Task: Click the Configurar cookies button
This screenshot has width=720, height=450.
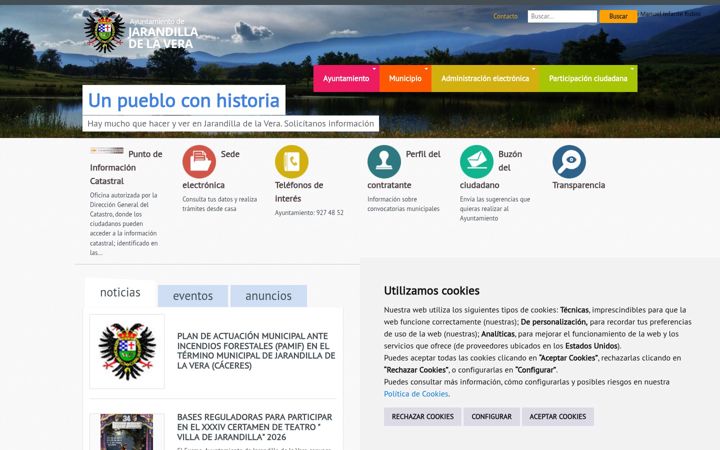Action: (x=491, y=416)
